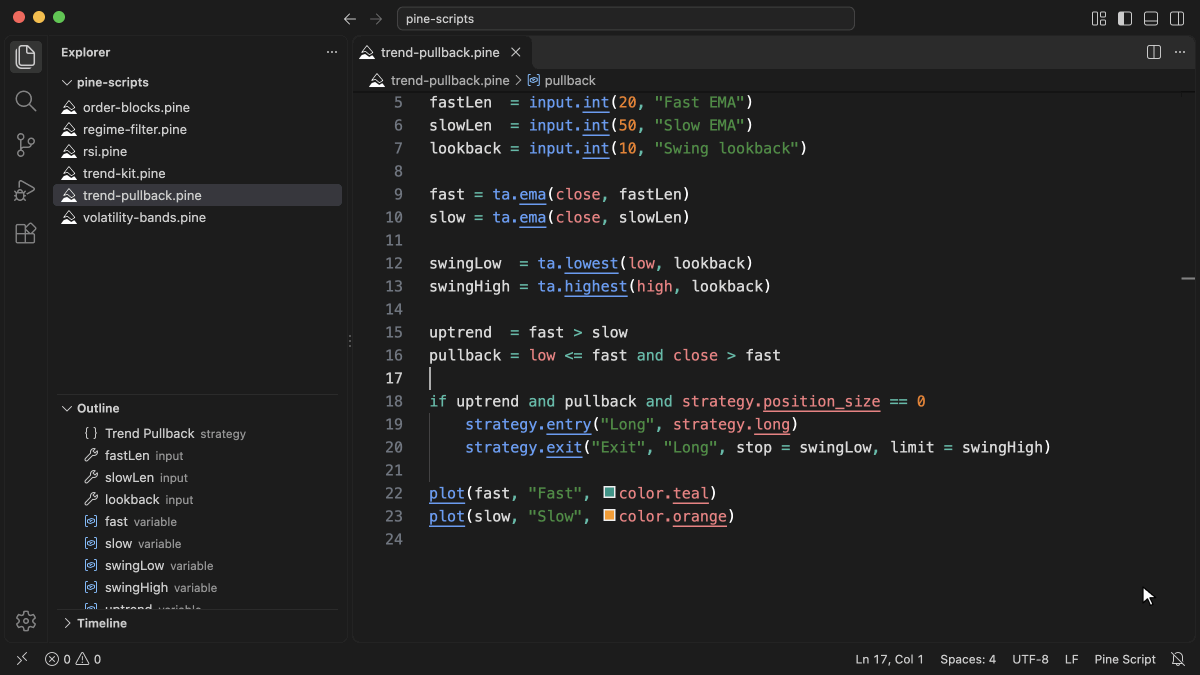This screenshot has height=675, width=1200.
Task: Open the Extensions view
Action: [x=26, y=233]
